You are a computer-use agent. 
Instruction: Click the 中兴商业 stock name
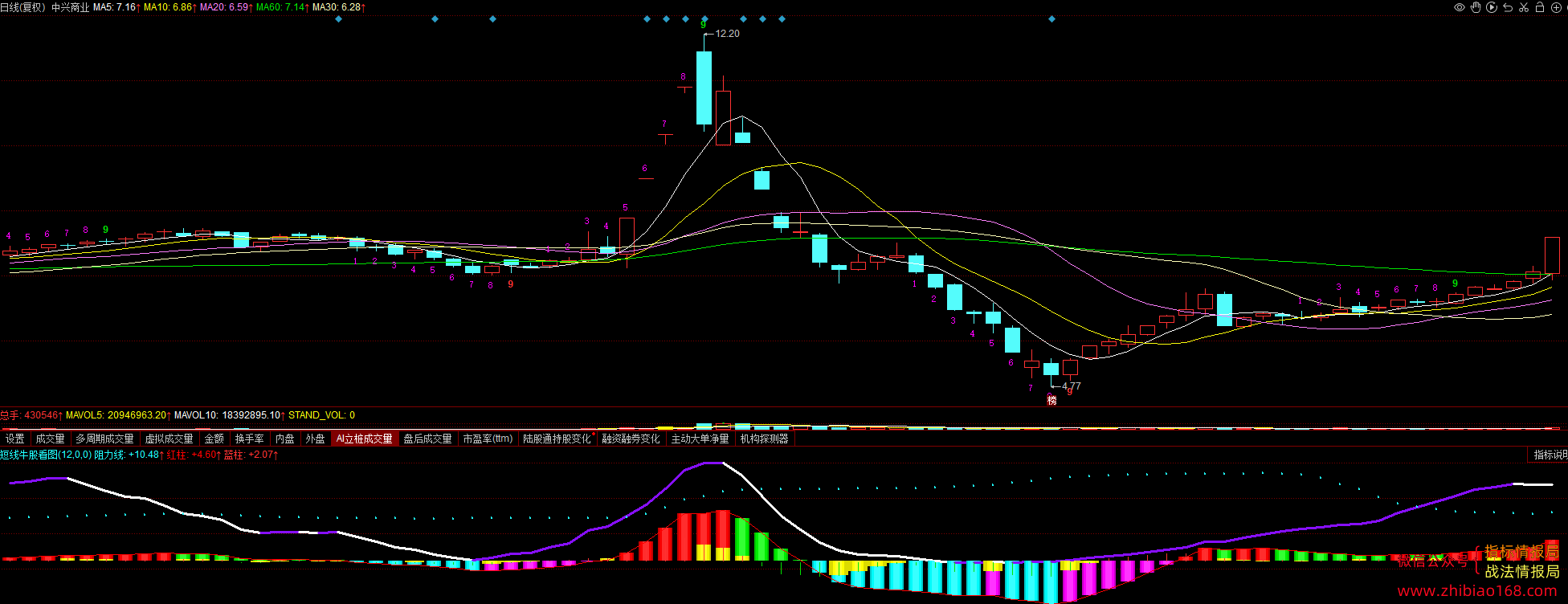71,7
